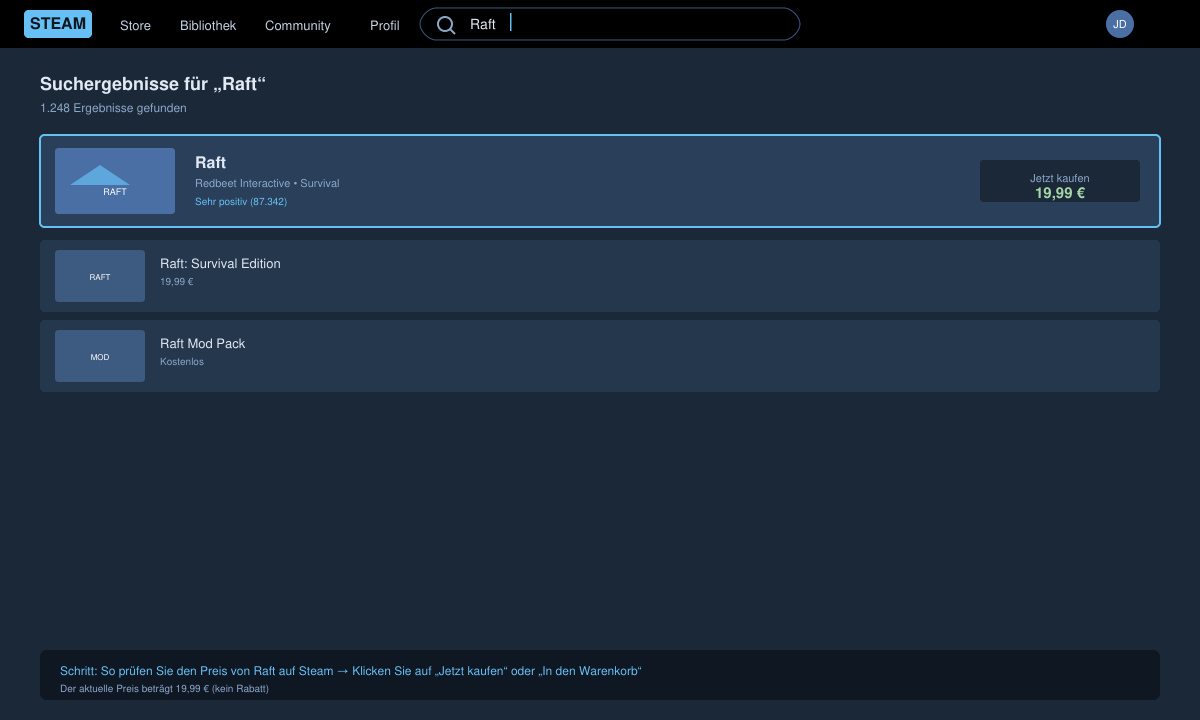
Task: Click the 1.248 Ergebnisse gefunden text
Action: 113,108
